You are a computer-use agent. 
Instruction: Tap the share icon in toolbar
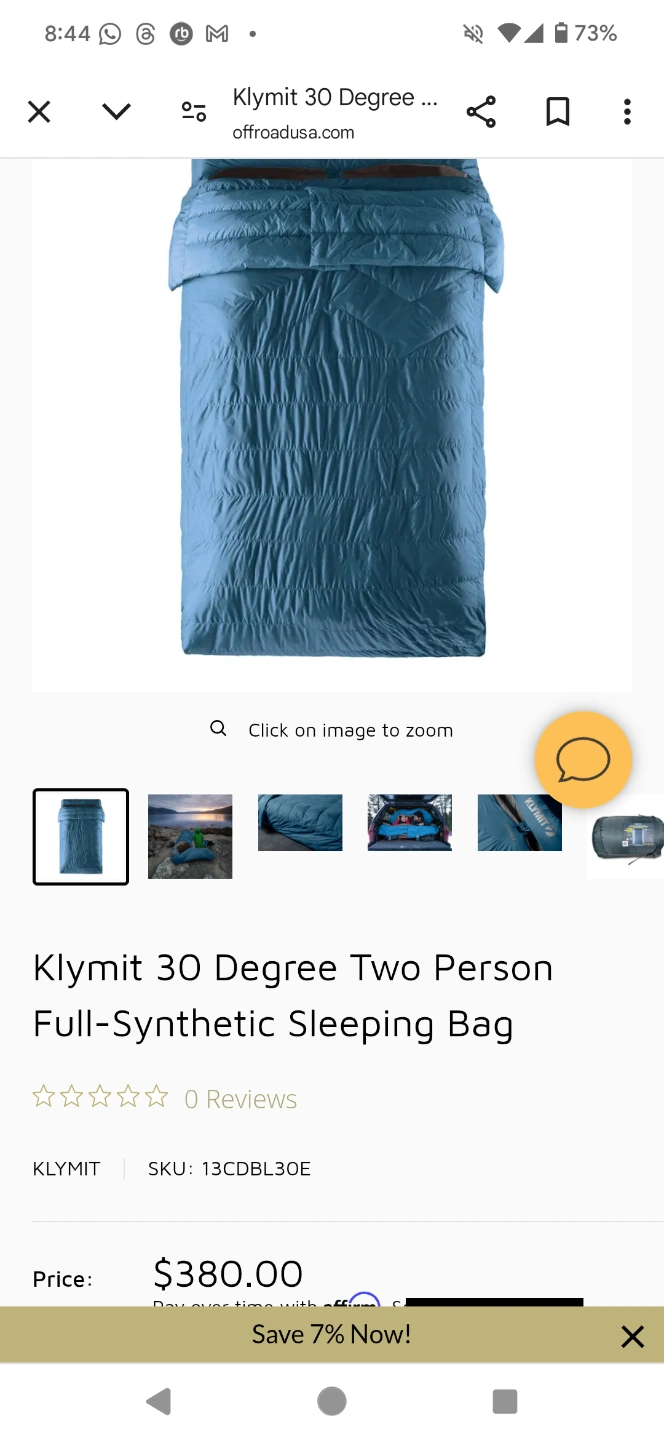tap(481, 112)
